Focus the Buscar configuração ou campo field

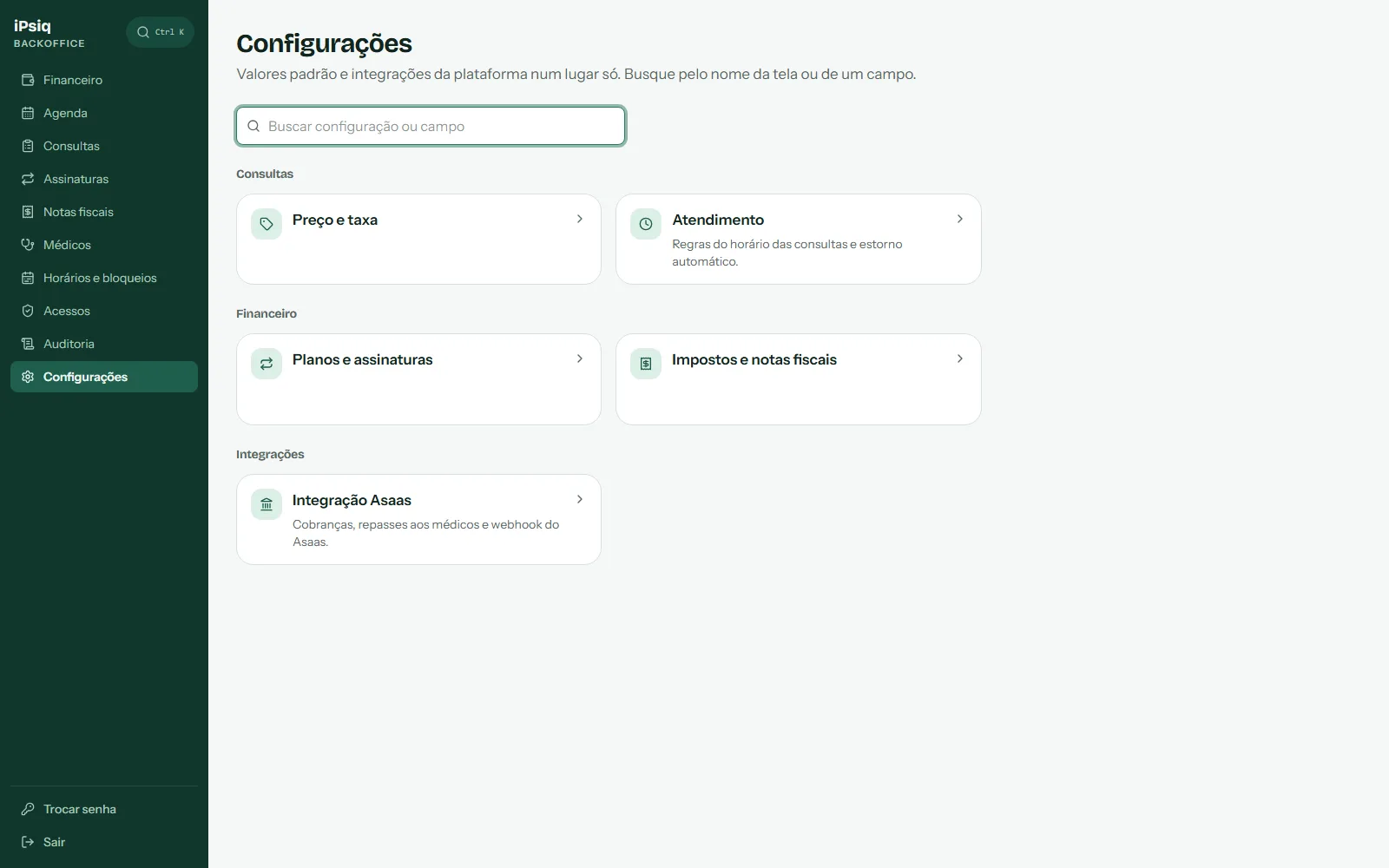point(431,126)
